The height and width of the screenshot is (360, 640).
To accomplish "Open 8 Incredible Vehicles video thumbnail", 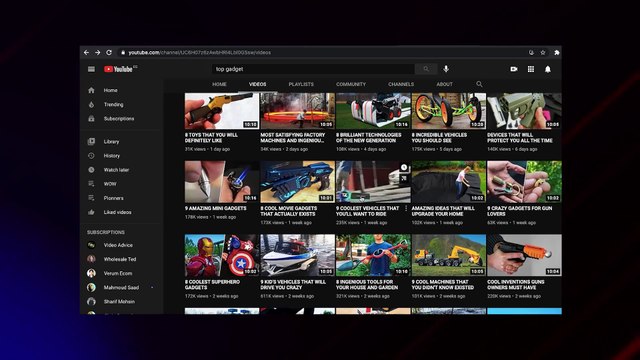I will (449, 111).
